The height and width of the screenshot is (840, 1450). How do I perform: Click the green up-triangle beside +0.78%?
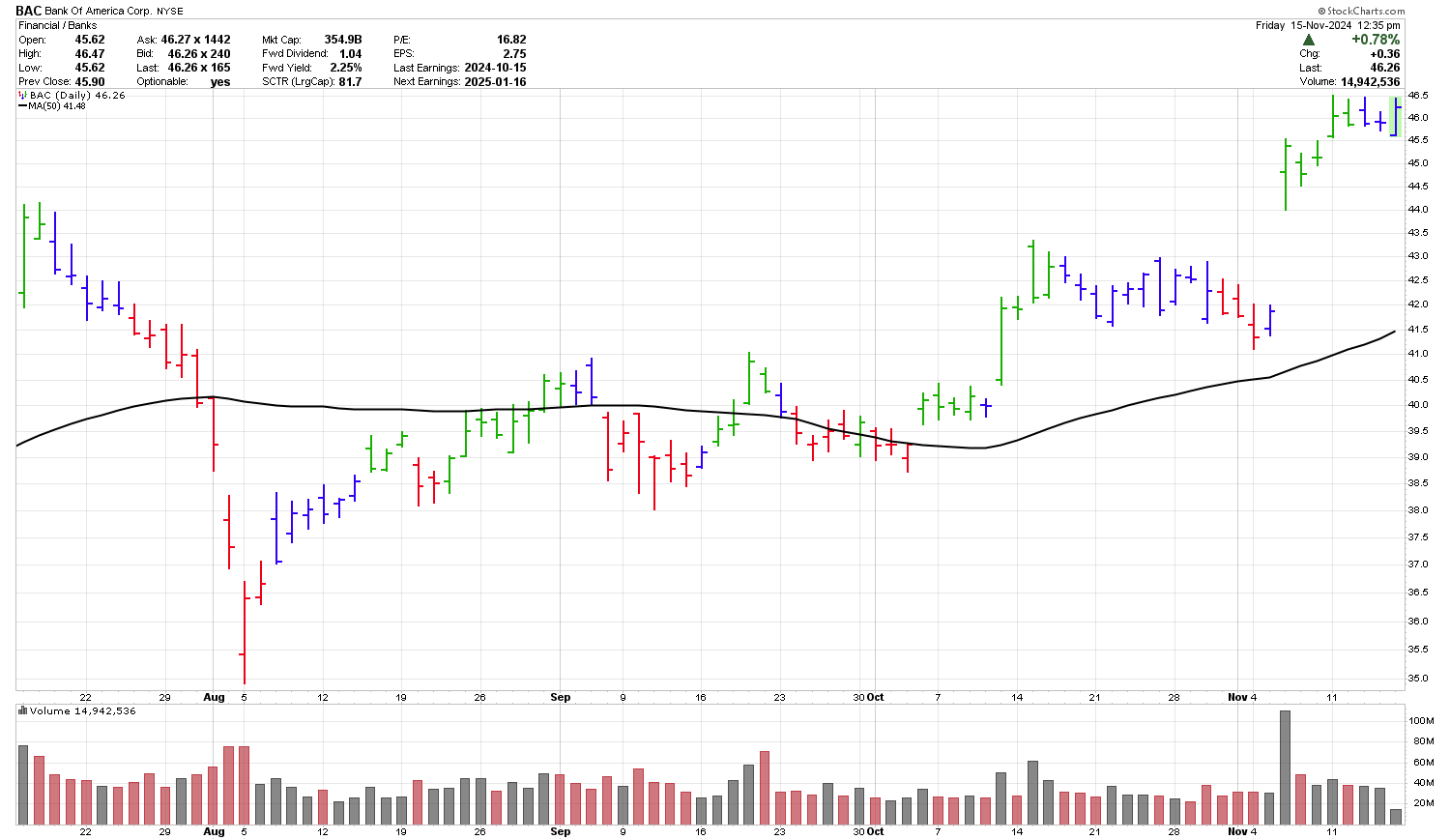pos(1308,40)
